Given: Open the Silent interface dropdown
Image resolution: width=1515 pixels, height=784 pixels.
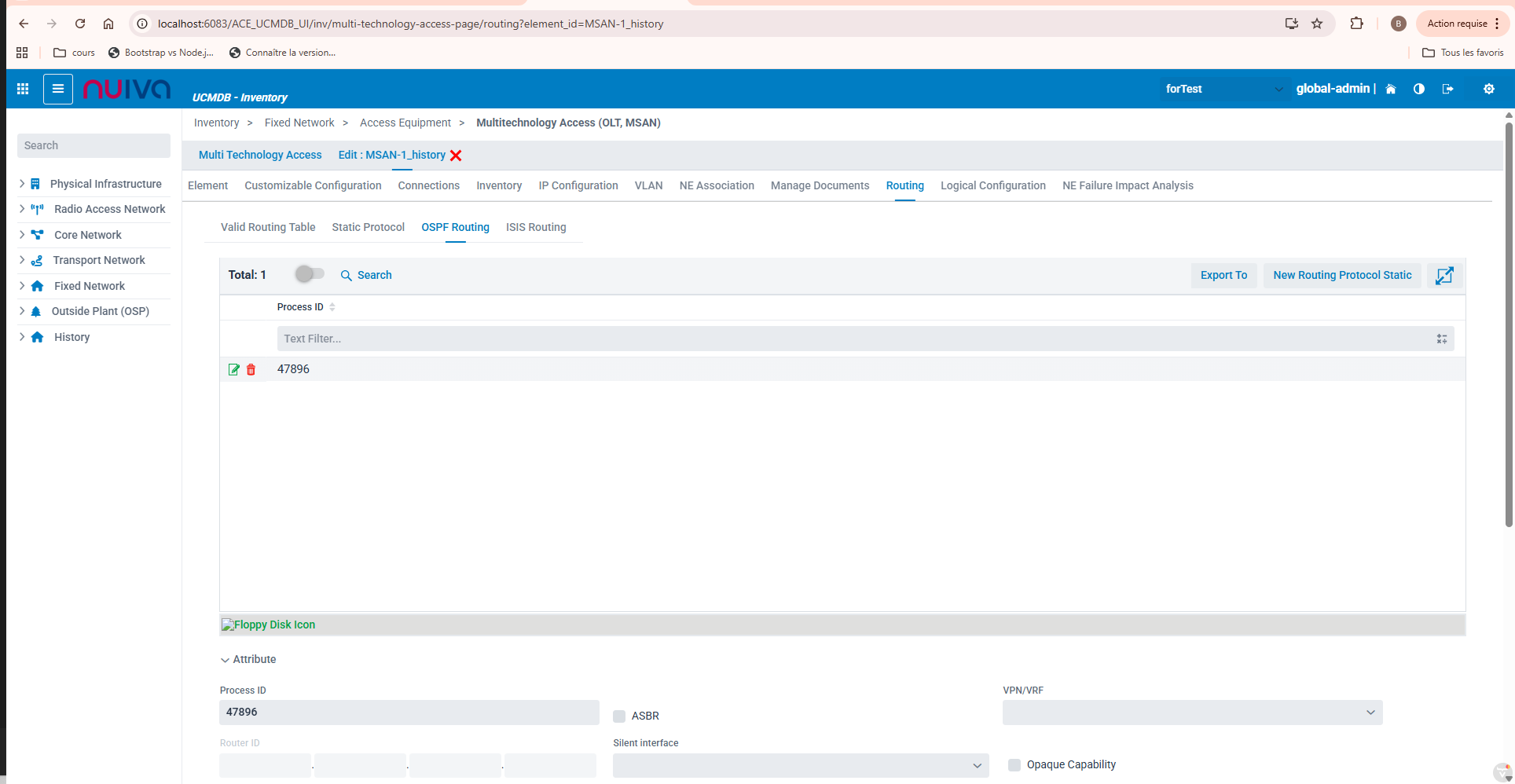Looking at the screenshot, I should pos(800,765).
